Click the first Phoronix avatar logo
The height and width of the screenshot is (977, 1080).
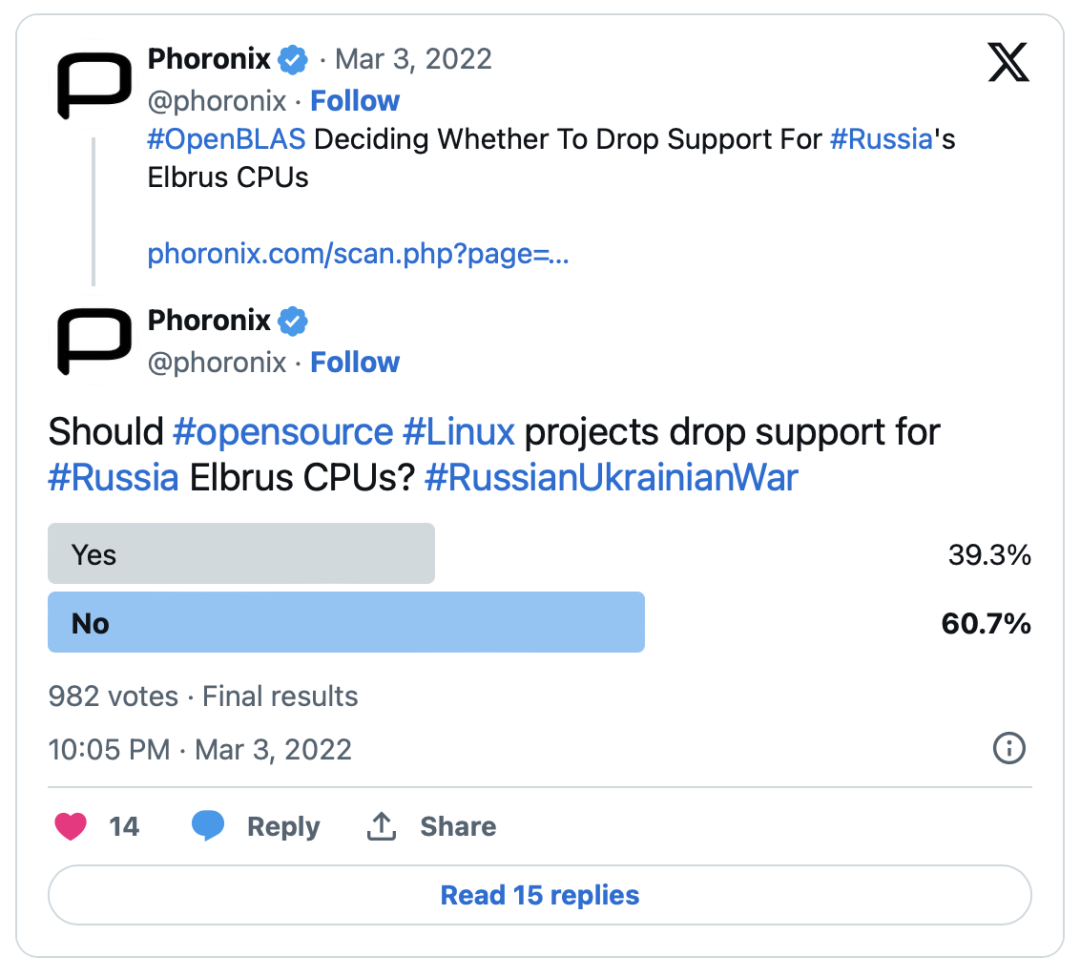(x=94, y=86)
